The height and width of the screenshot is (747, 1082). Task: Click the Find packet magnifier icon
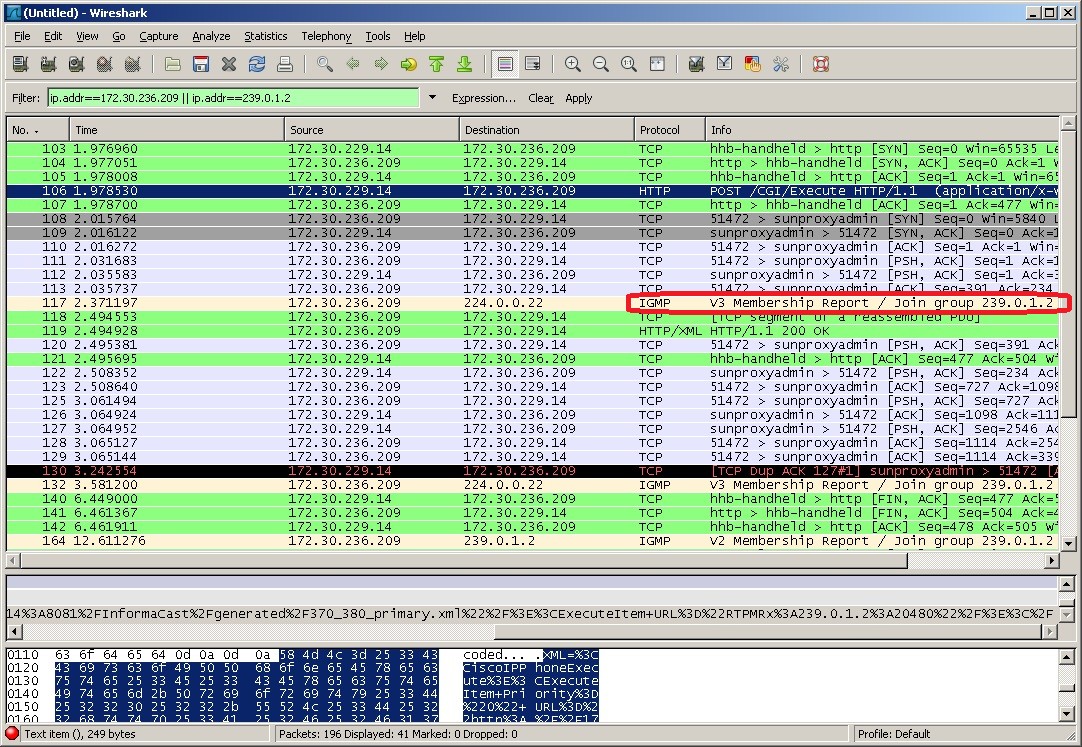[x=325, y=64]
